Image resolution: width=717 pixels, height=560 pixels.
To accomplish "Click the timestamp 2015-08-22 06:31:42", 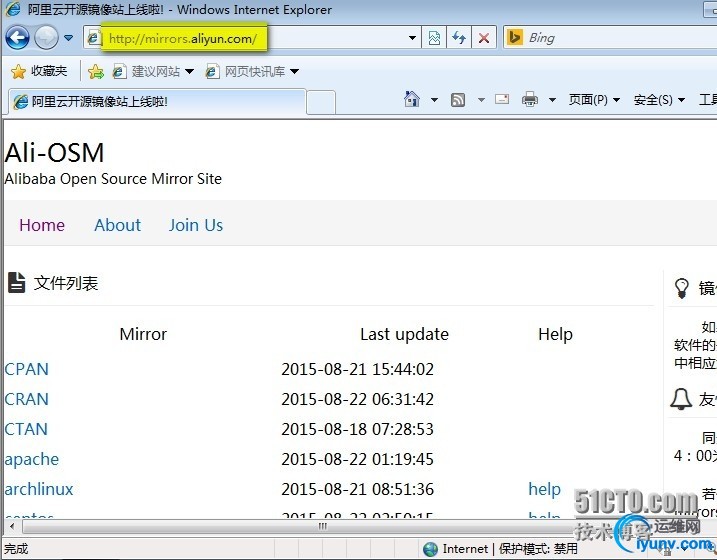I will click(357, 399).
